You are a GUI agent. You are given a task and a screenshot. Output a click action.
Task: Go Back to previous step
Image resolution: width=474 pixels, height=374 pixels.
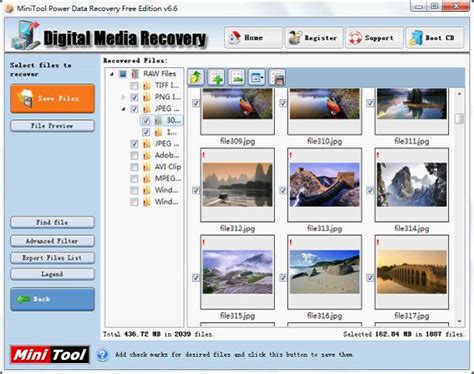[x=52, y=299]
